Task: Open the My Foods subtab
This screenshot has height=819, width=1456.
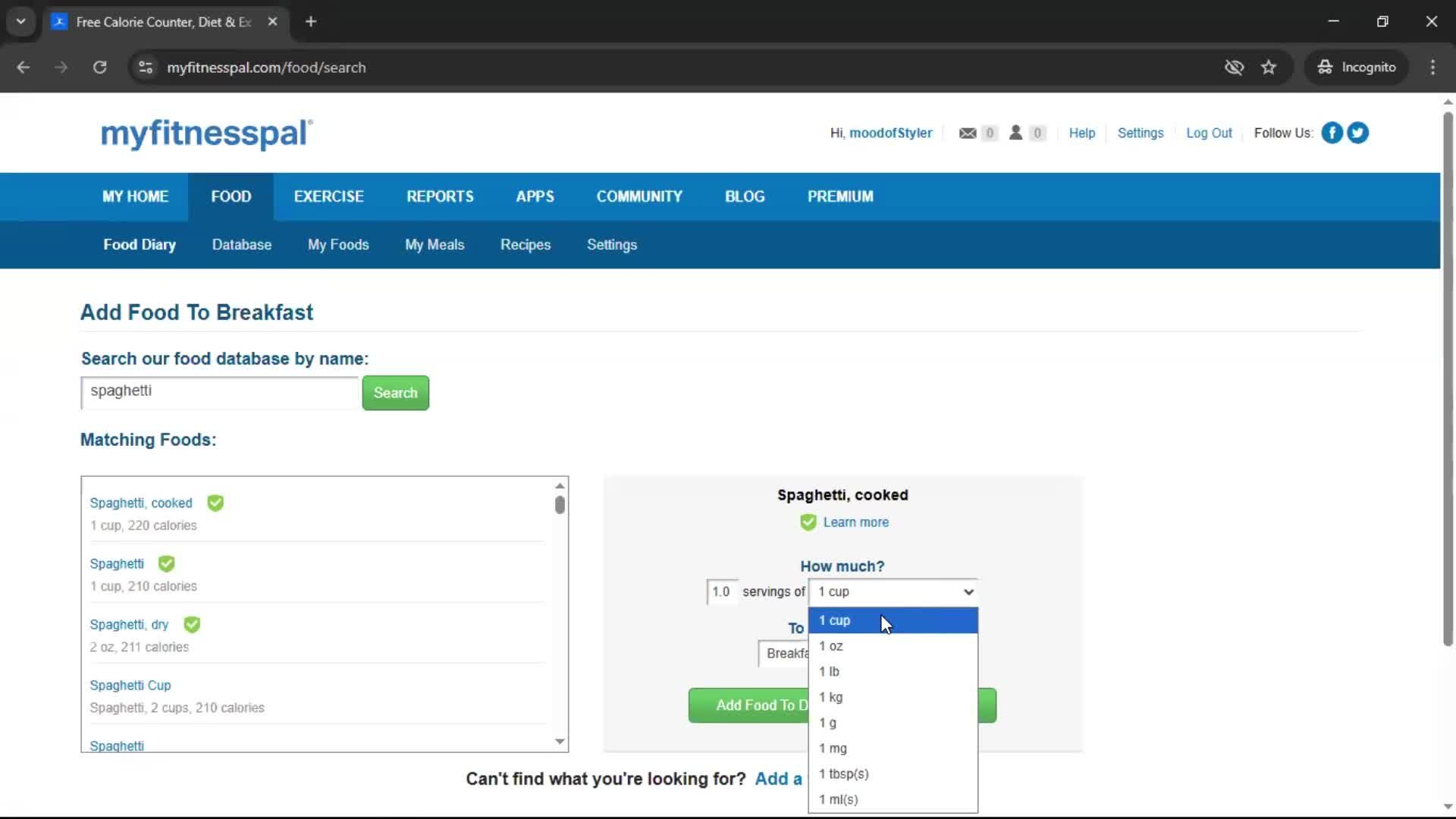Action: (x=338, y=245)
